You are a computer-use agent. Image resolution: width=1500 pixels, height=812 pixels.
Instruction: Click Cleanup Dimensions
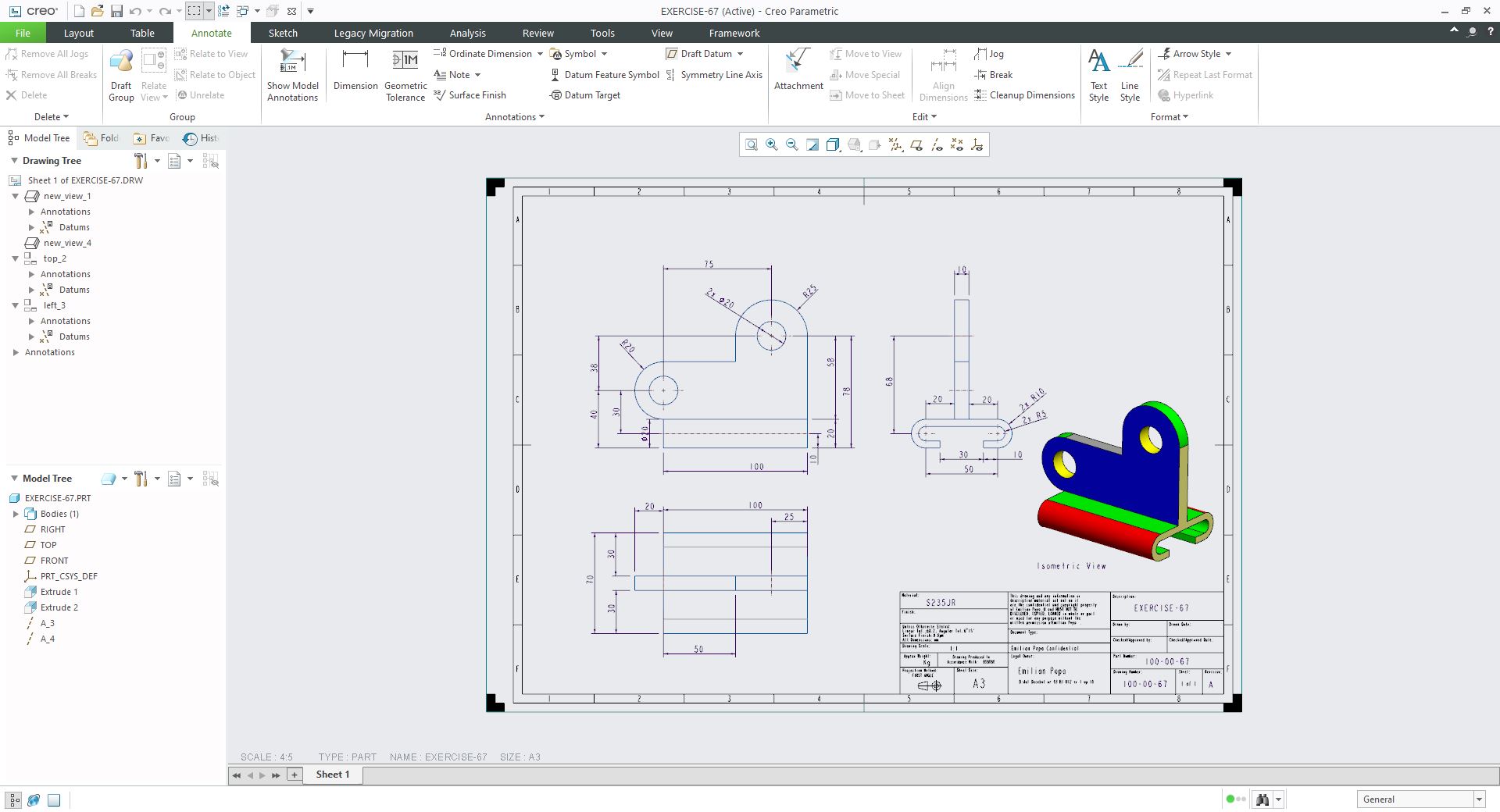1024,95
